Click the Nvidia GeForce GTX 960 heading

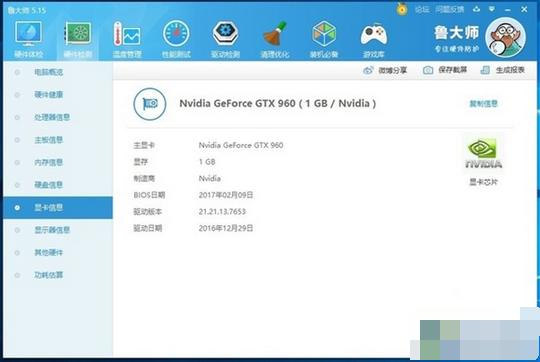pyautogui.click(x=278, y=103)
